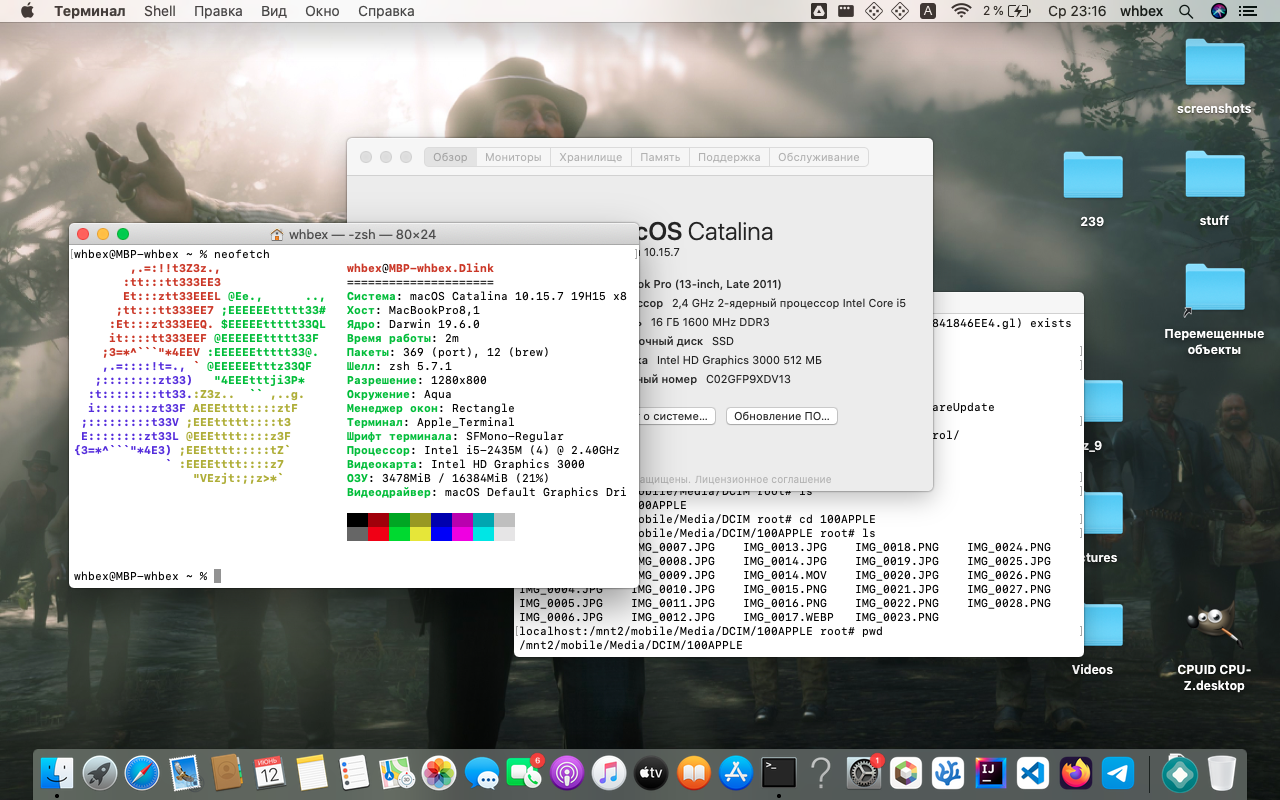Screen dimensions: 1280x800
Task: Open the Notes app in Dock
Action: click(x=312, y=773)
